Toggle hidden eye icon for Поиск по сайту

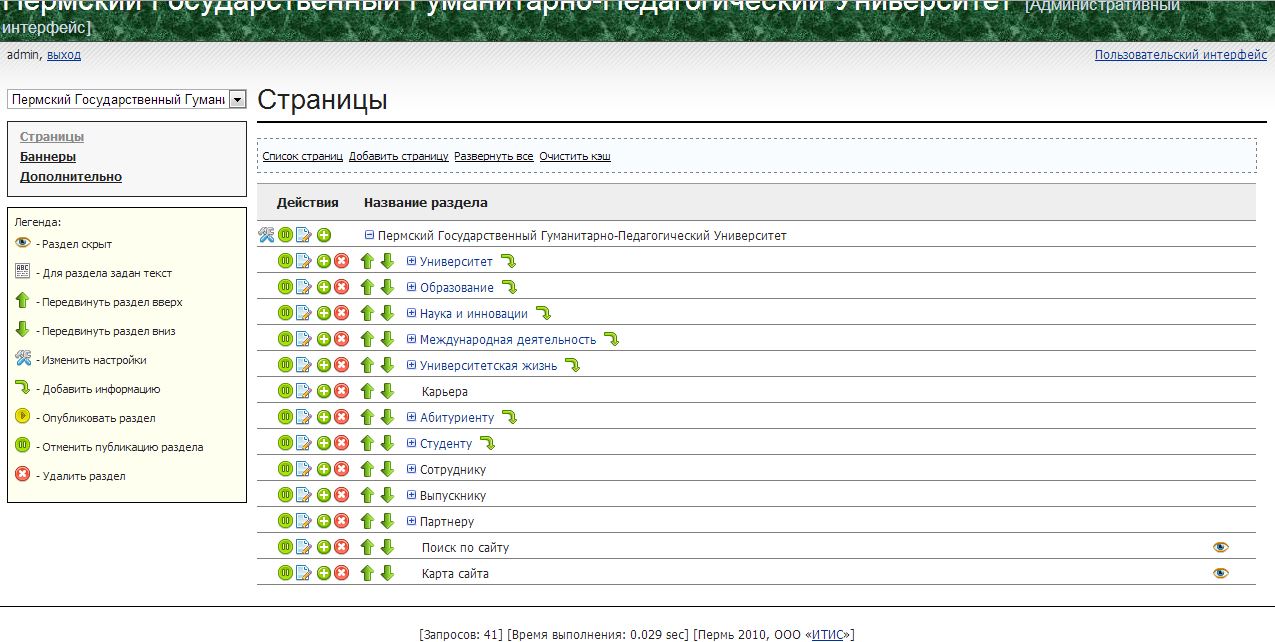click(1220, 547)
